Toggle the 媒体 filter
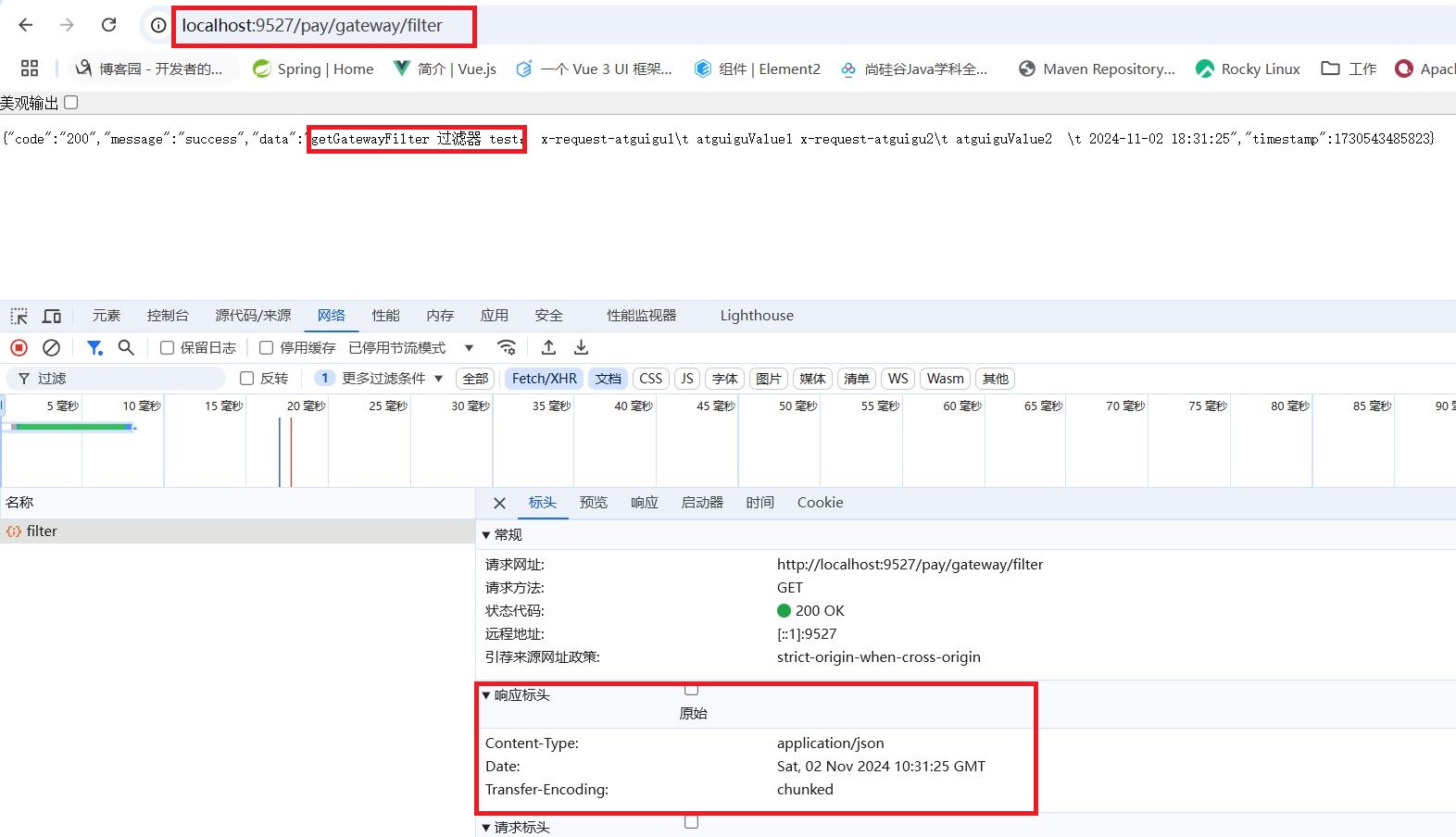 [x=812, y=379]
